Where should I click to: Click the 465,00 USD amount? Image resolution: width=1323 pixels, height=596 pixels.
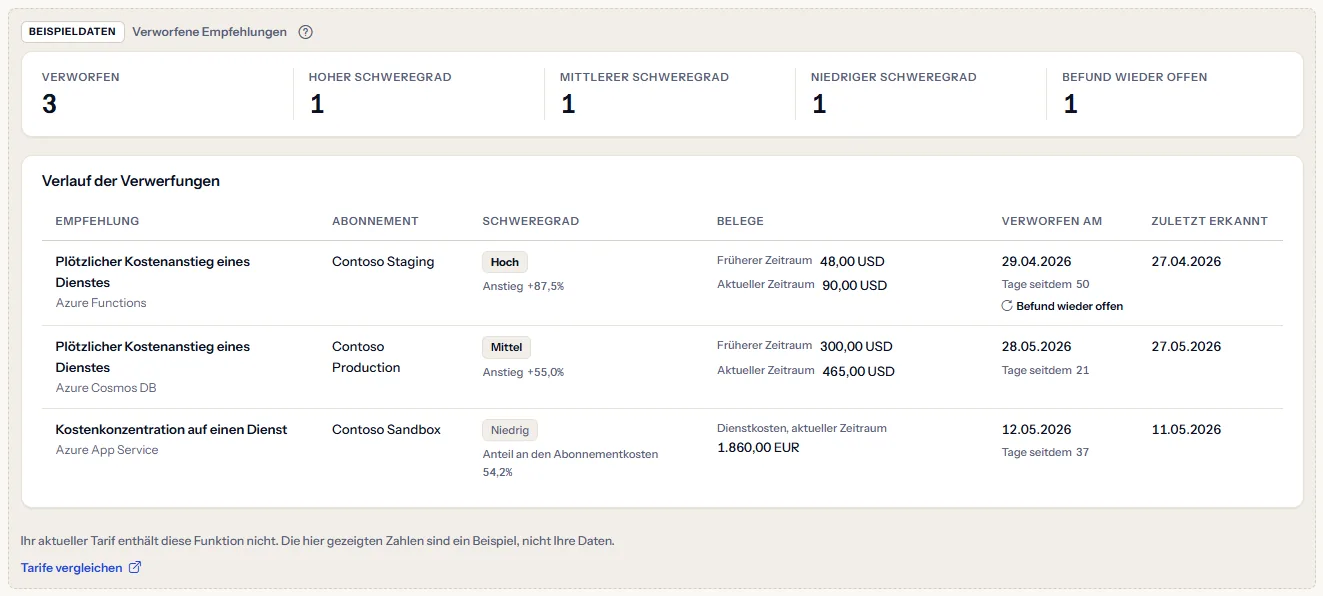859,371
